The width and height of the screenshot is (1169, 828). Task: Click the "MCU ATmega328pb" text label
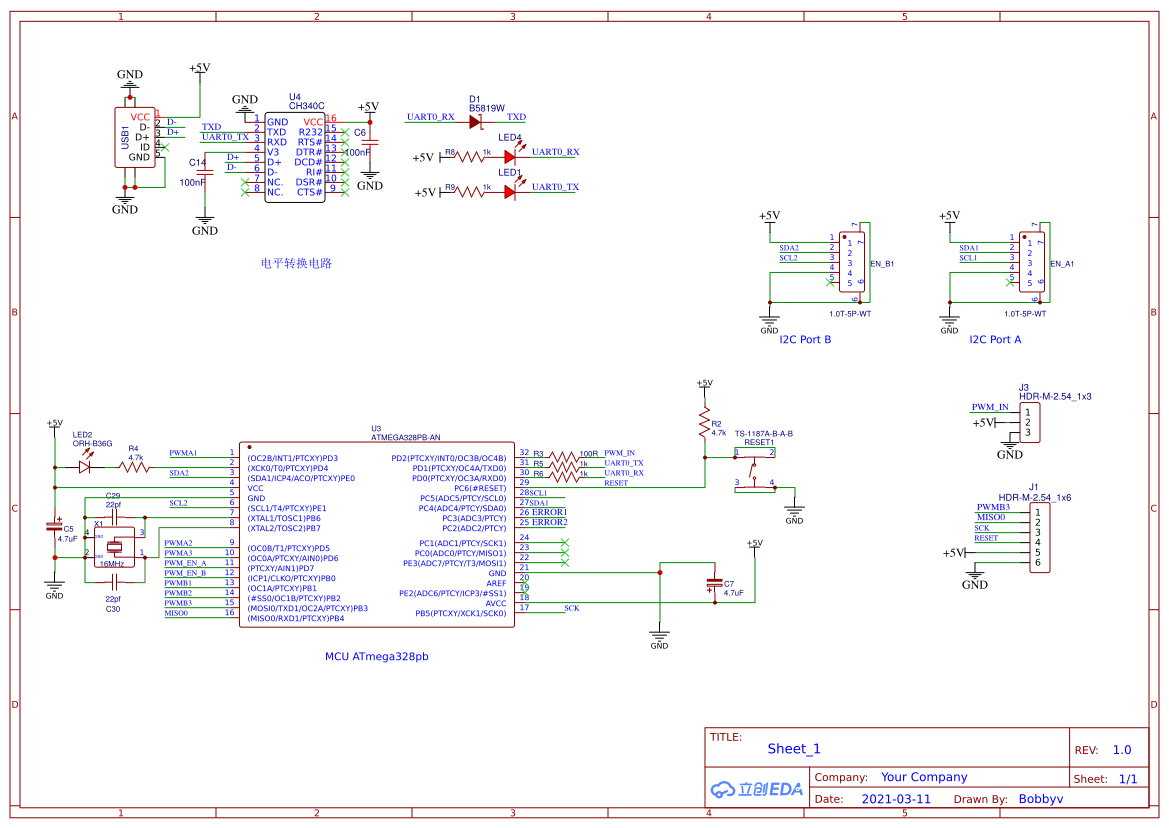(x=376, y=657)
